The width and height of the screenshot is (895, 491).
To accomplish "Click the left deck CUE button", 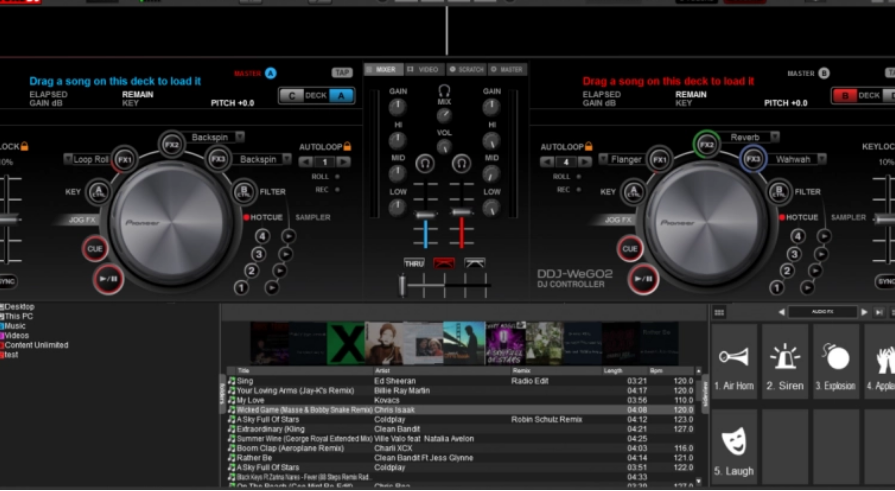I will (x=95, y=249).
